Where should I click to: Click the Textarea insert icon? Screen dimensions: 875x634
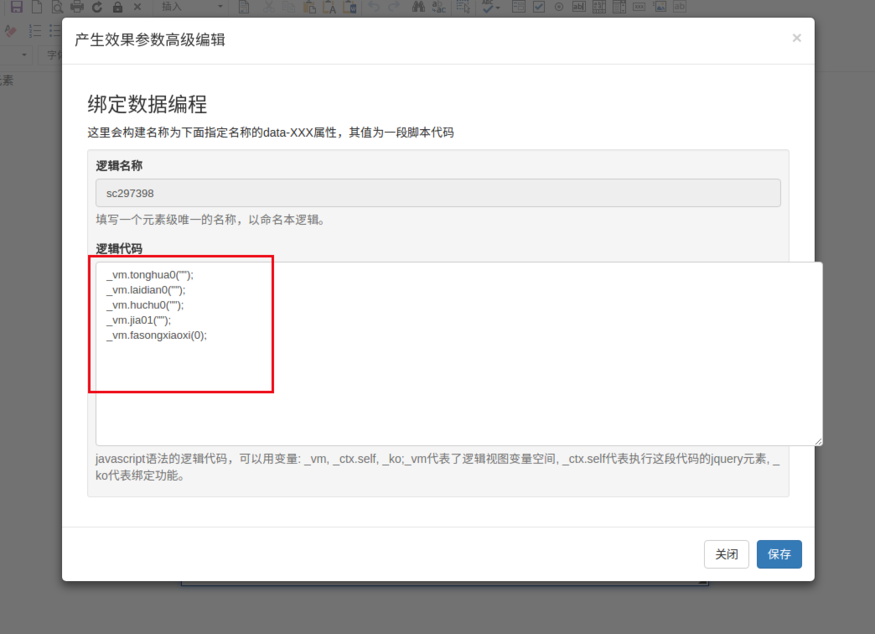point(599,7)
